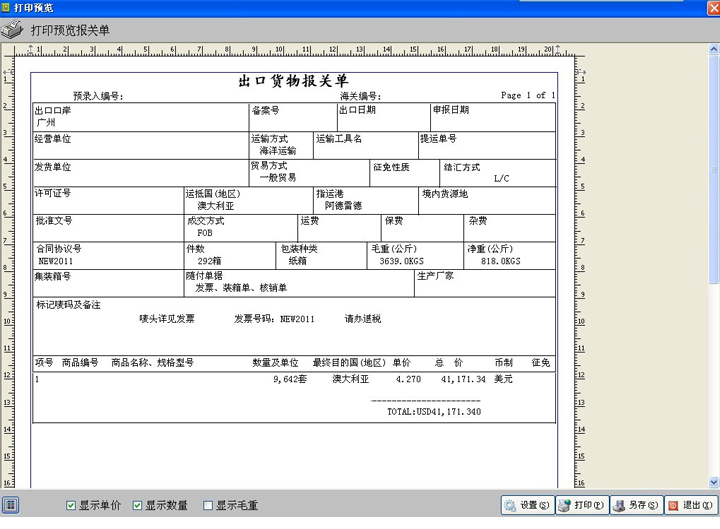This screenshot has height=529, width=720.
Task: Click the 打印(P) print button
Action: coord(582,505)
